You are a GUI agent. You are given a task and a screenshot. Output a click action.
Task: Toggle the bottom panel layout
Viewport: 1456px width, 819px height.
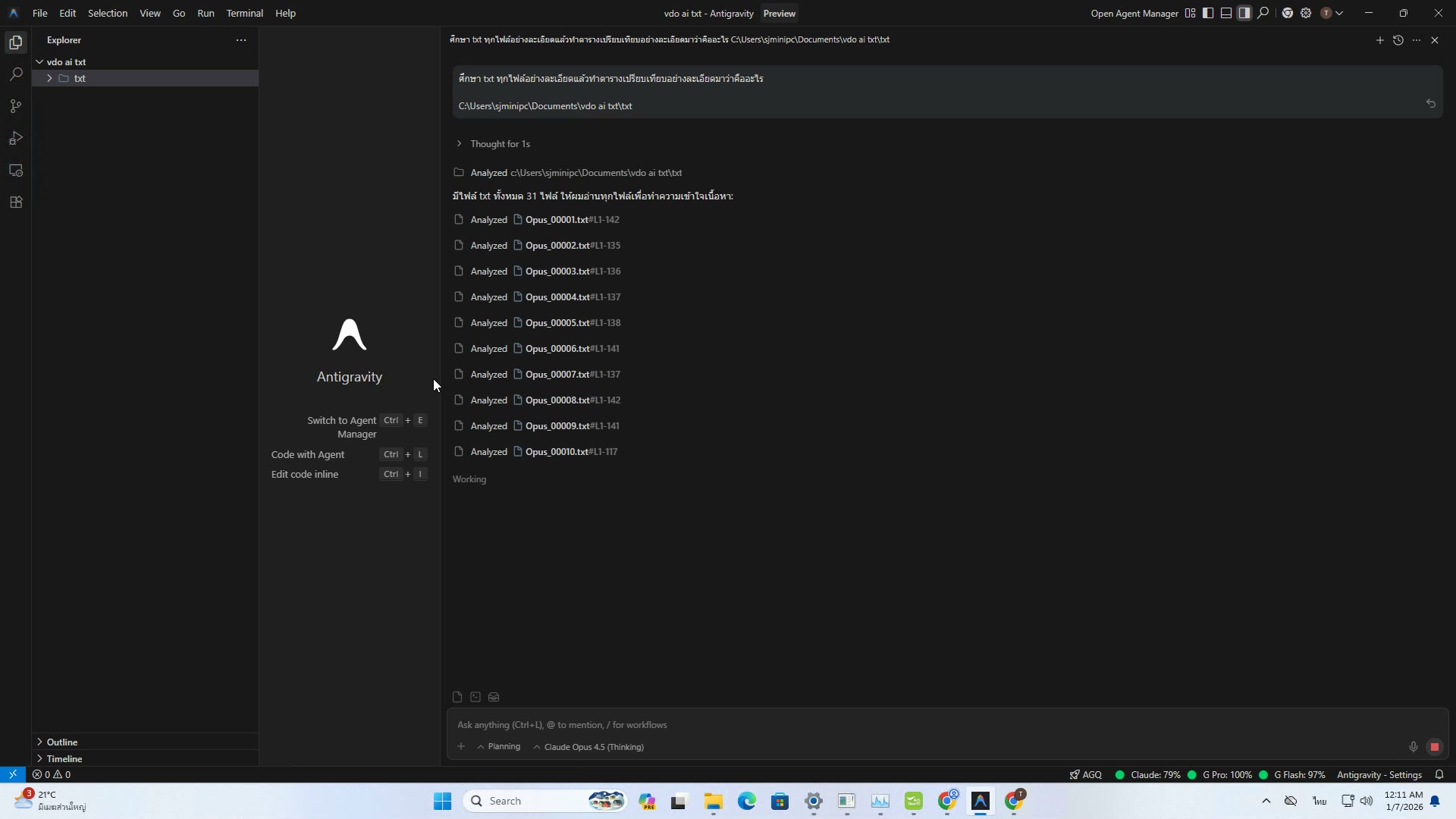tap(1226, 13)
